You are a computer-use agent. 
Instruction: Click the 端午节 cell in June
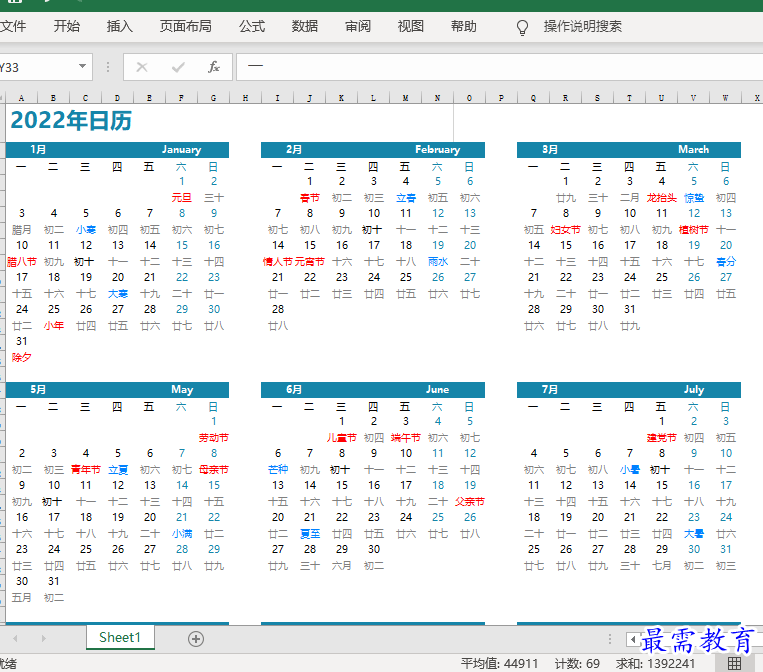point(406,437)
